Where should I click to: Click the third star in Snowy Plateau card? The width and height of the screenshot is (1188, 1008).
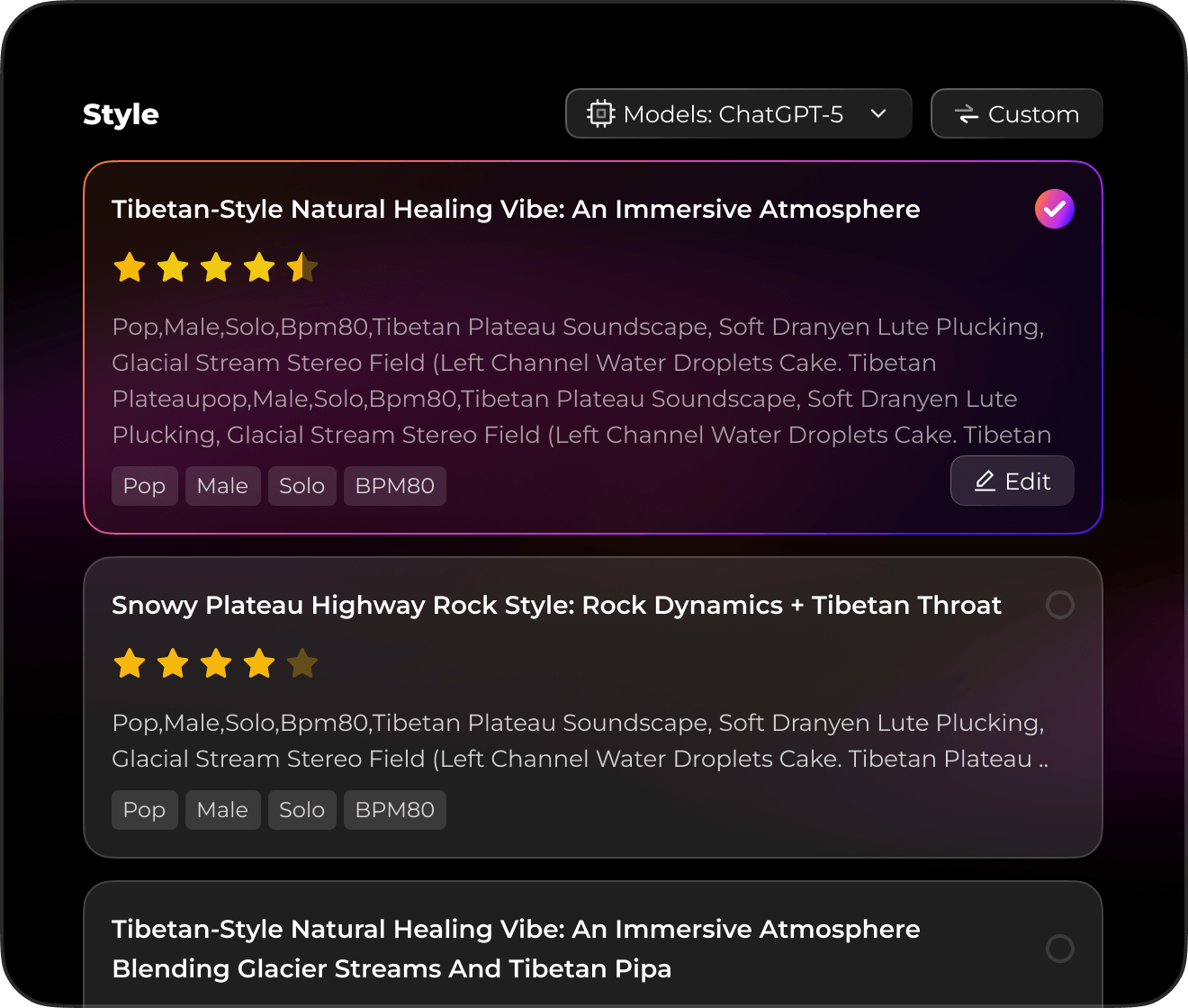pyautogui.click(x=216, y=663)
